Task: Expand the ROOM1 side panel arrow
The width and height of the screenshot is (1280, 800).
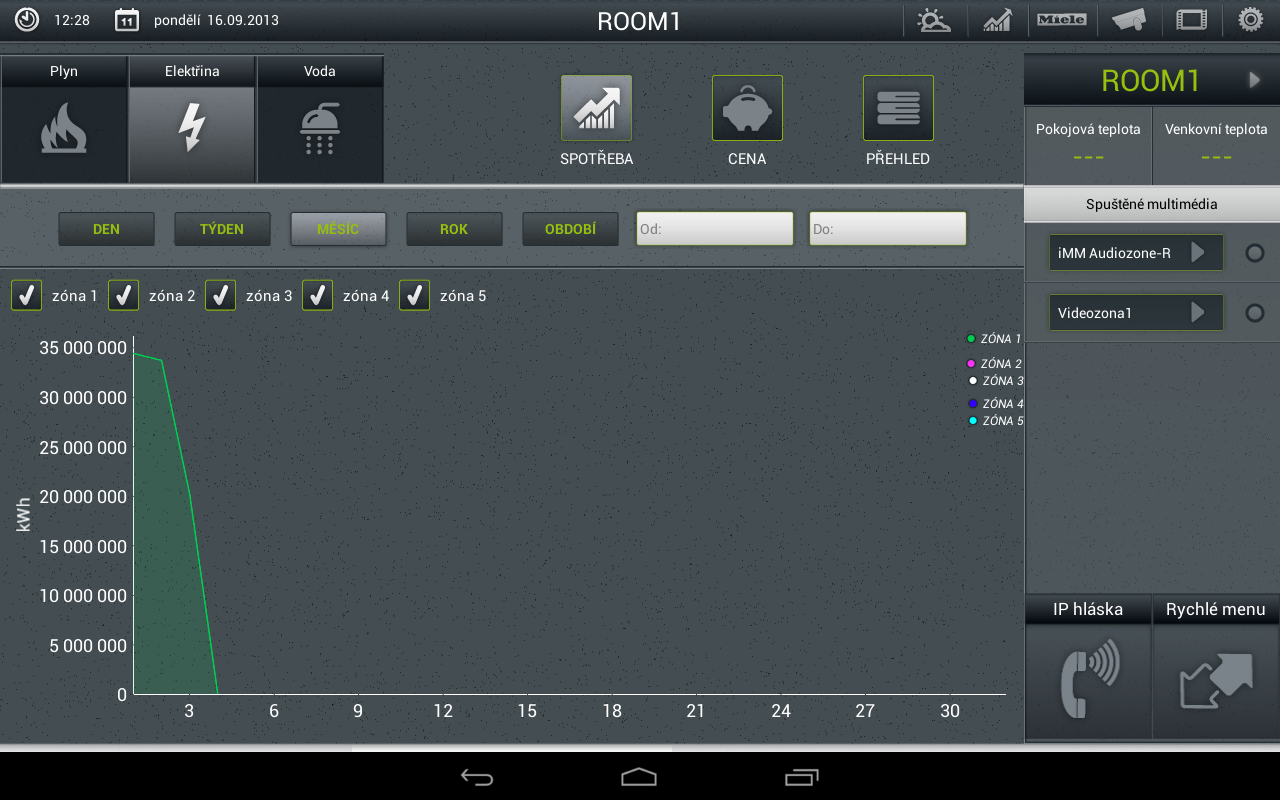Action: pyautogui.click(x=1255, y=80)
